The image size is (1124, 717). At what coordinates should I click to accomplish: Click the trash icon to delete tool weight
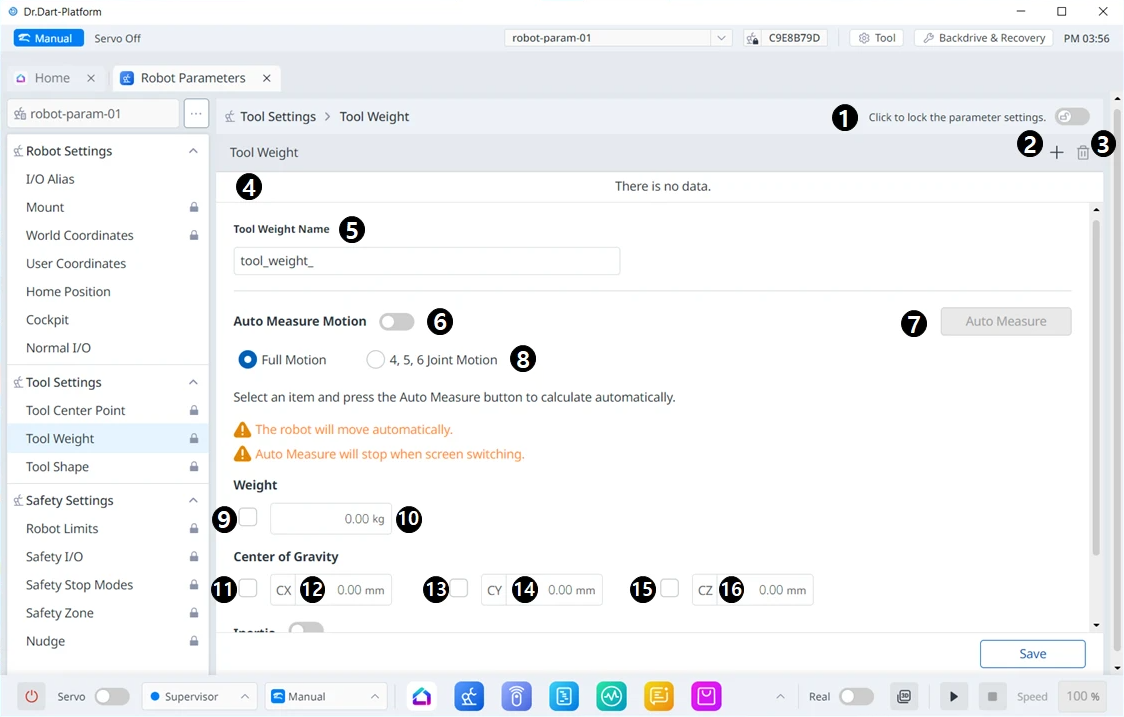pos(1083,153)
